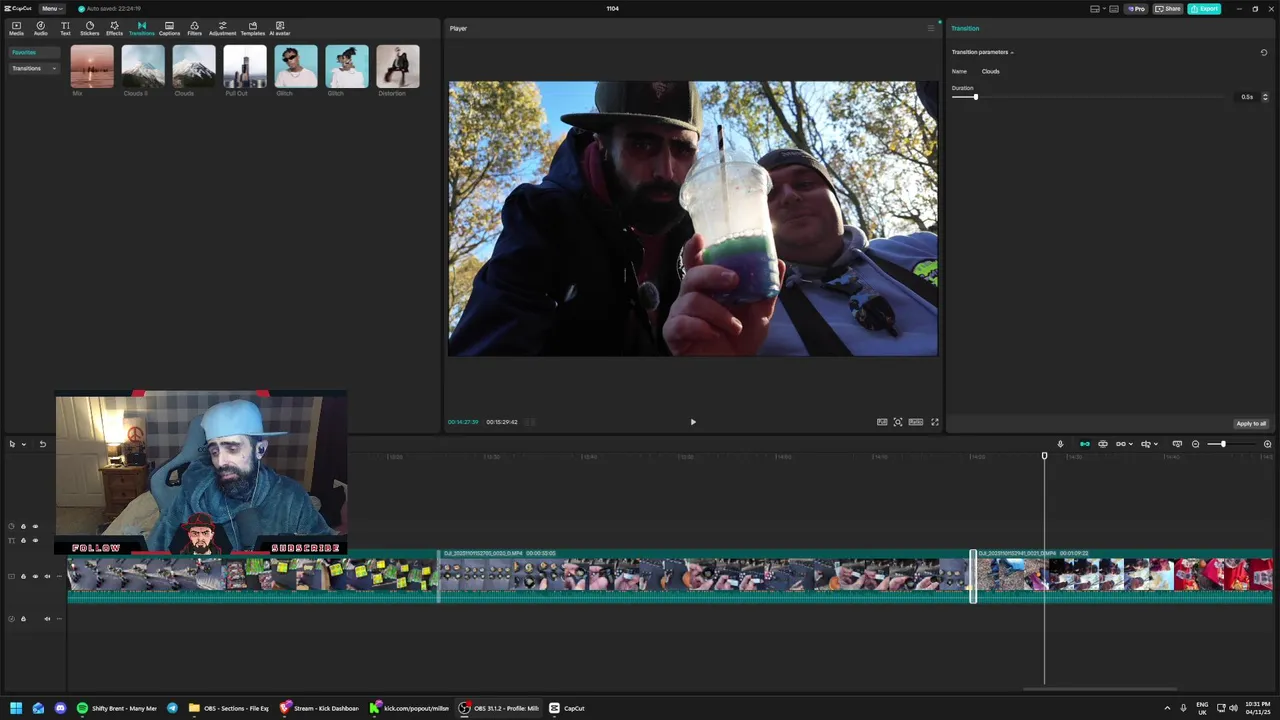This screenshot has width=1280, height=720.
Task: Open the Stickers panel
Action: (x=90, y=28)
